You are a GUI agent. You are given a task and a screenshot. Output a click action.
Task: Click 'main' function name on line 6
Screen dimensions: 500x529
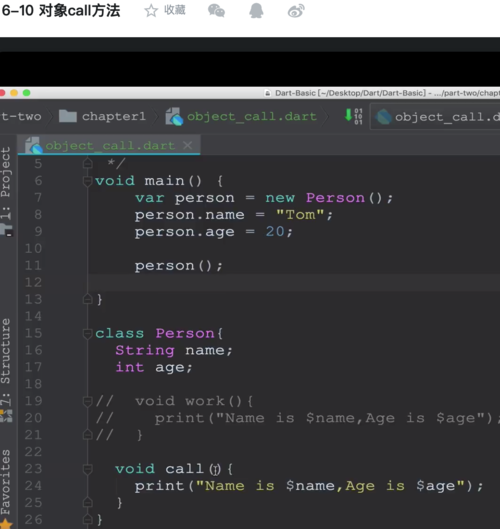(x=164, y=181)
